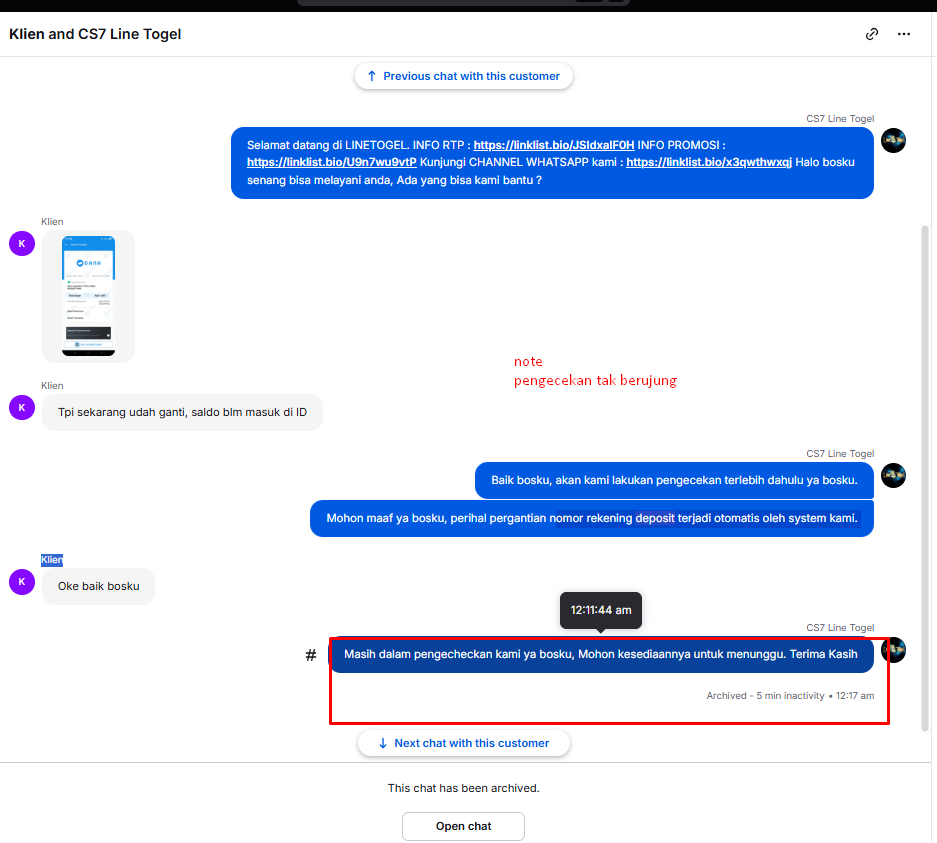Click the 'Klien and CS7 Line Togel' title
The height and width of the screenshot is (843, 937).
pos(95,34)
